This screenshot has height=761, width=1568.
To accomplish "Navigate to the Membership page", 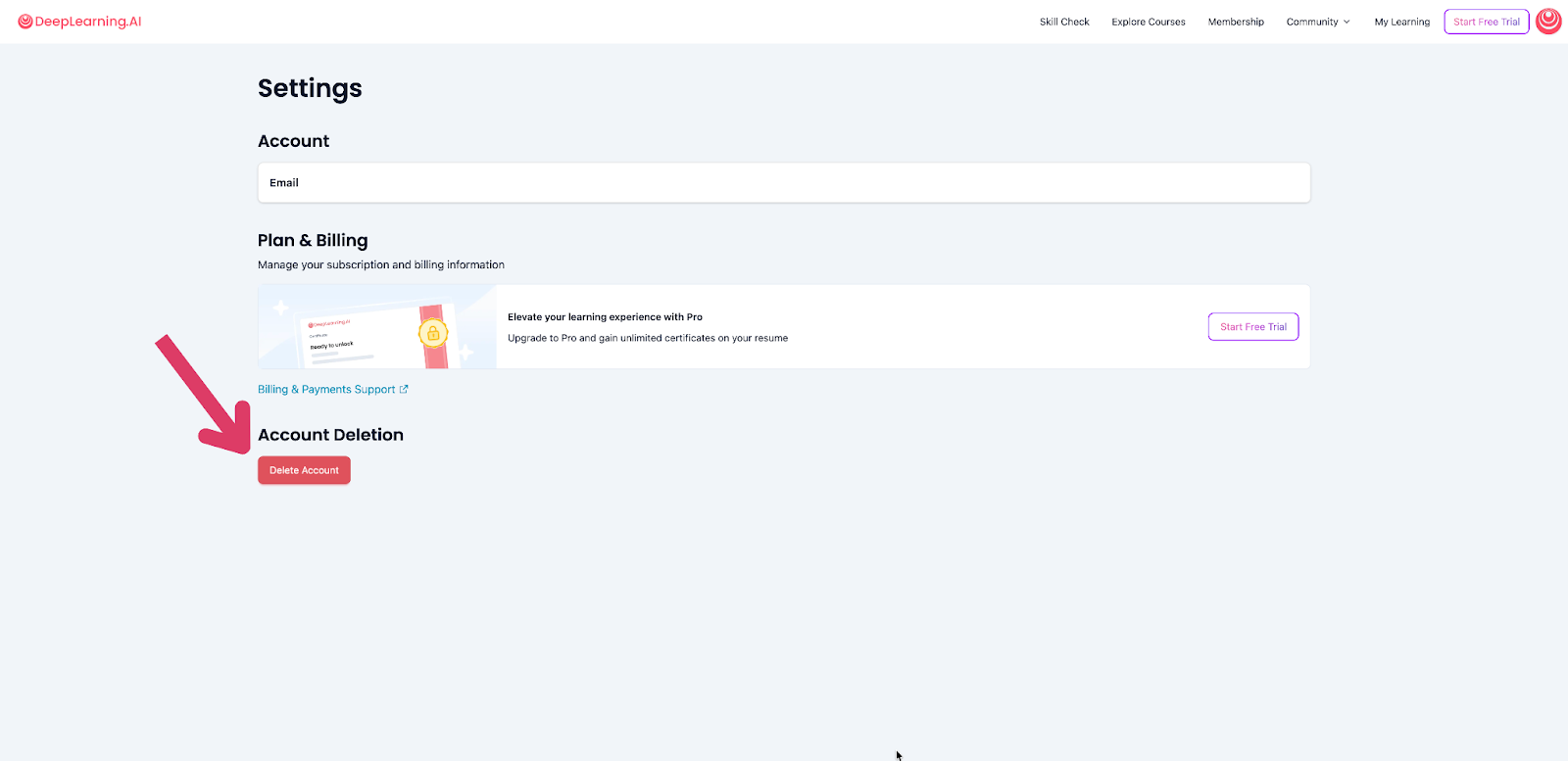I will pyautogui.click(x=1235, y=22).
